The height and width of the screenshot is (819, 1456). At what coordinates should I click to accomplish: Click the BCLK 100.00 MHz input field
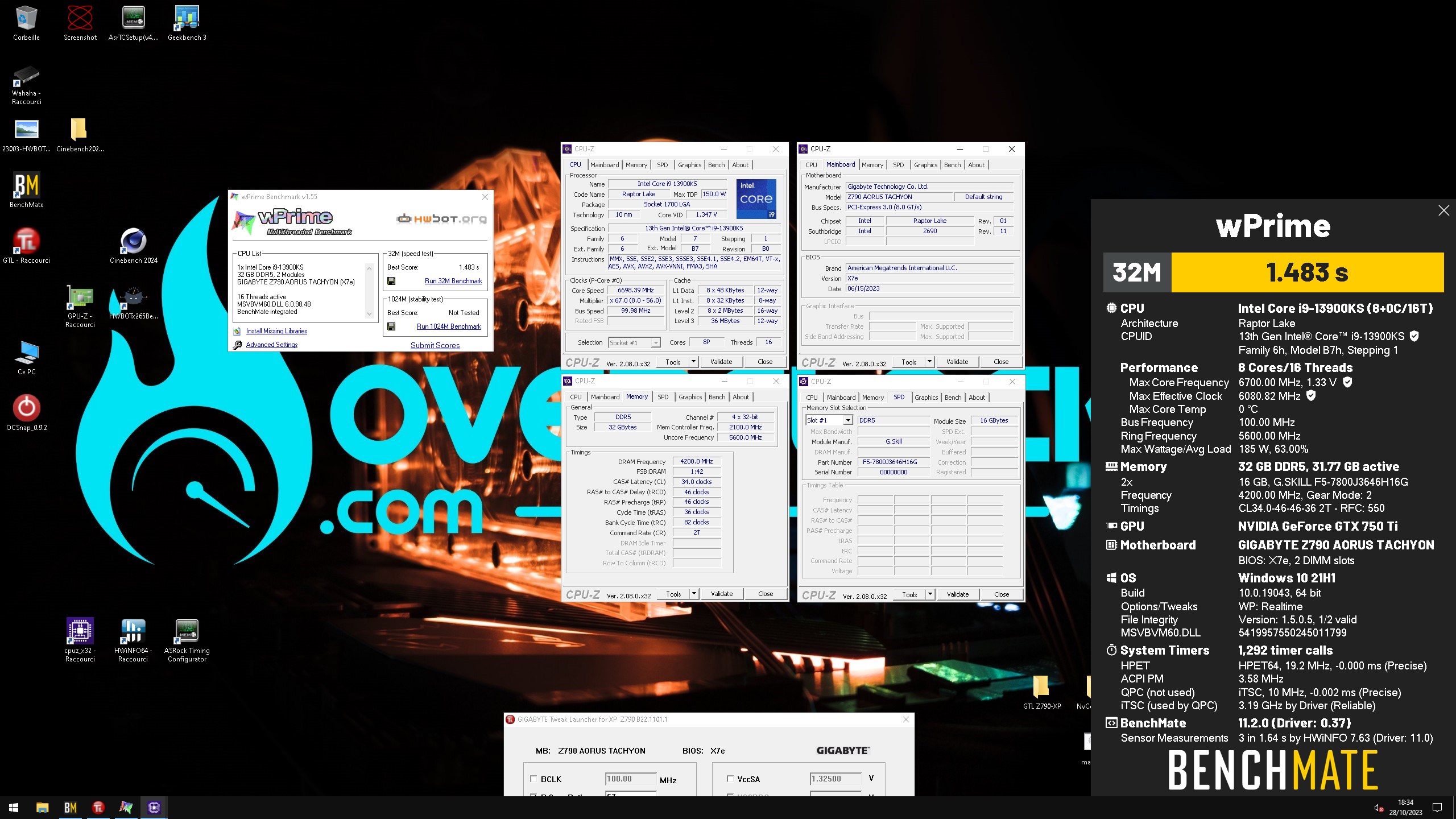point(631,779)
